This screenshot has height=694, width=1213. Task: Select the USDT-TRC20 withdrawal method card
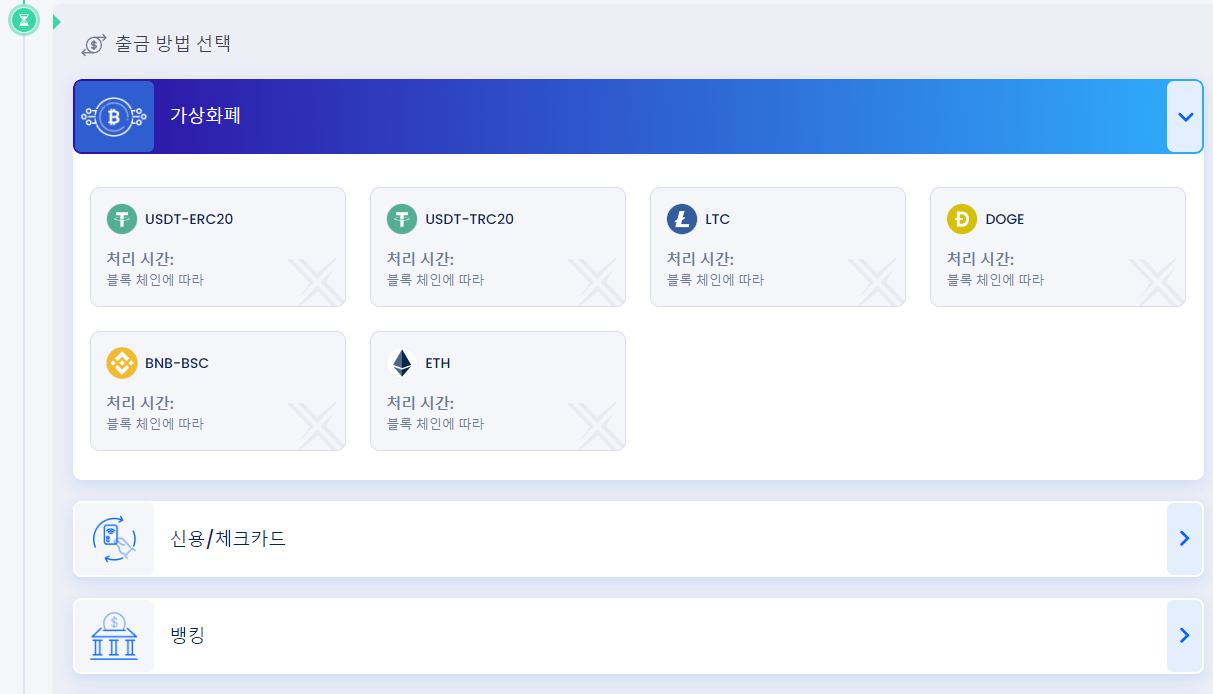click(x=498, y=247)
